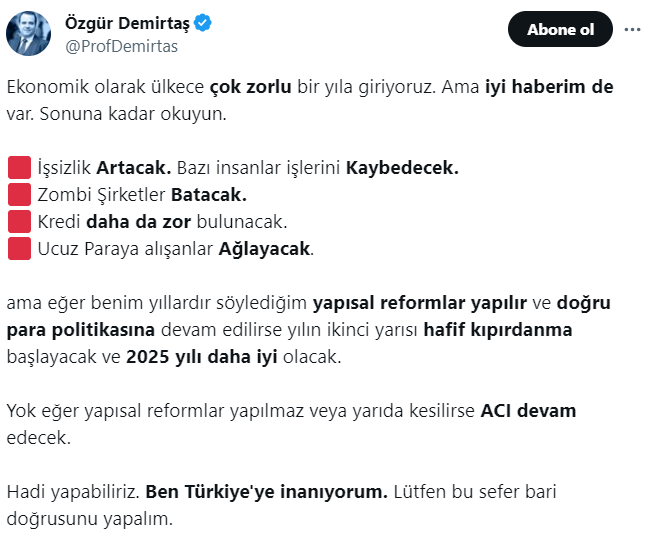This screenshot has width=656, height=541.
Task: Click the Abone ol subscribe button
Action: pos(560,29)
